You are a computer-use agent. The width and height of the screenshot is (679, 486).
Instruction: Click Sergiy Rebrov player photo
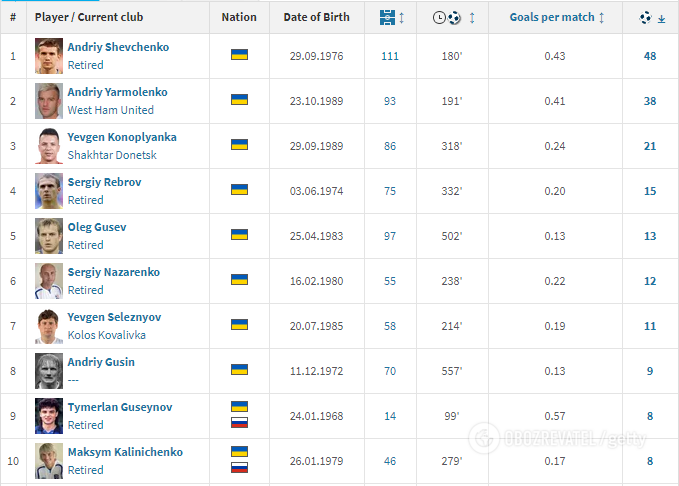pyautogui.click(x=49, y=191)
